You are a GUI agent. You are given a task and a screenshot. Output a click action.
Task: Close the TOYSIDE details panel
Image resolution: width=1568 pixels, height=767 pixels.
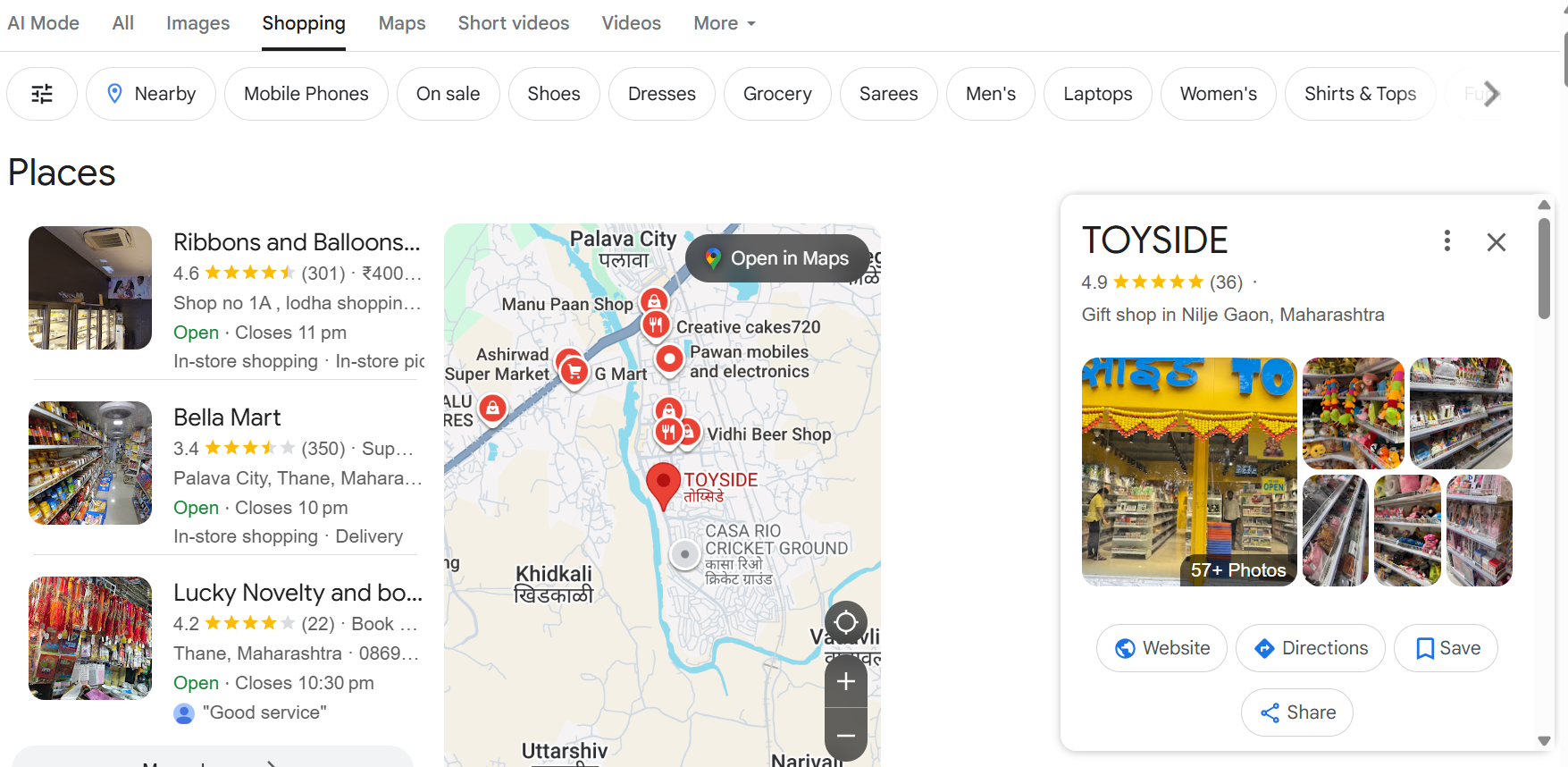1496,242
